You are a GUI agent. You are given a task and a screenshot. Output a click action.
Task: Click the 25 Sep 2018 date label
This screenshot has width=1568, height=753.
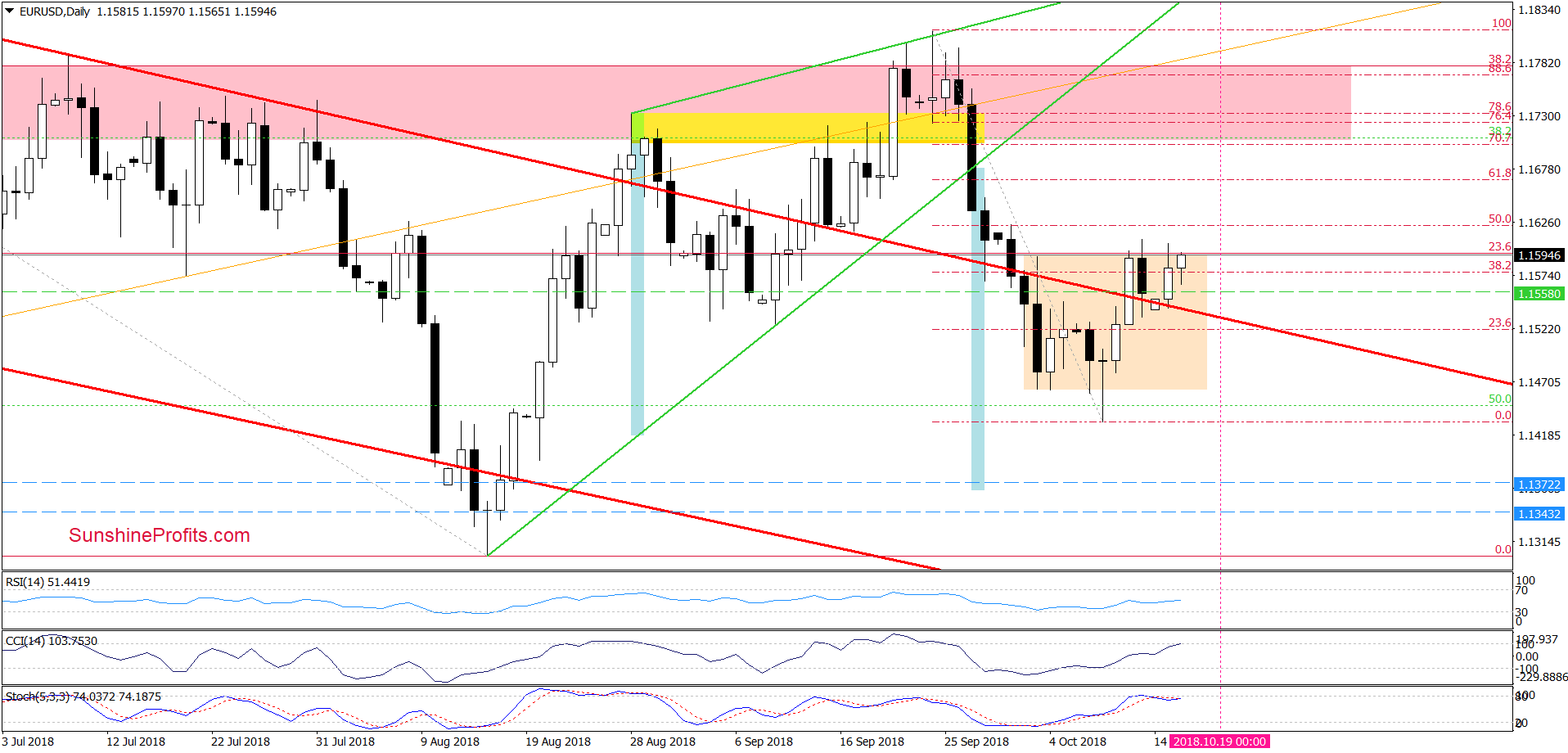coord(977,742)
